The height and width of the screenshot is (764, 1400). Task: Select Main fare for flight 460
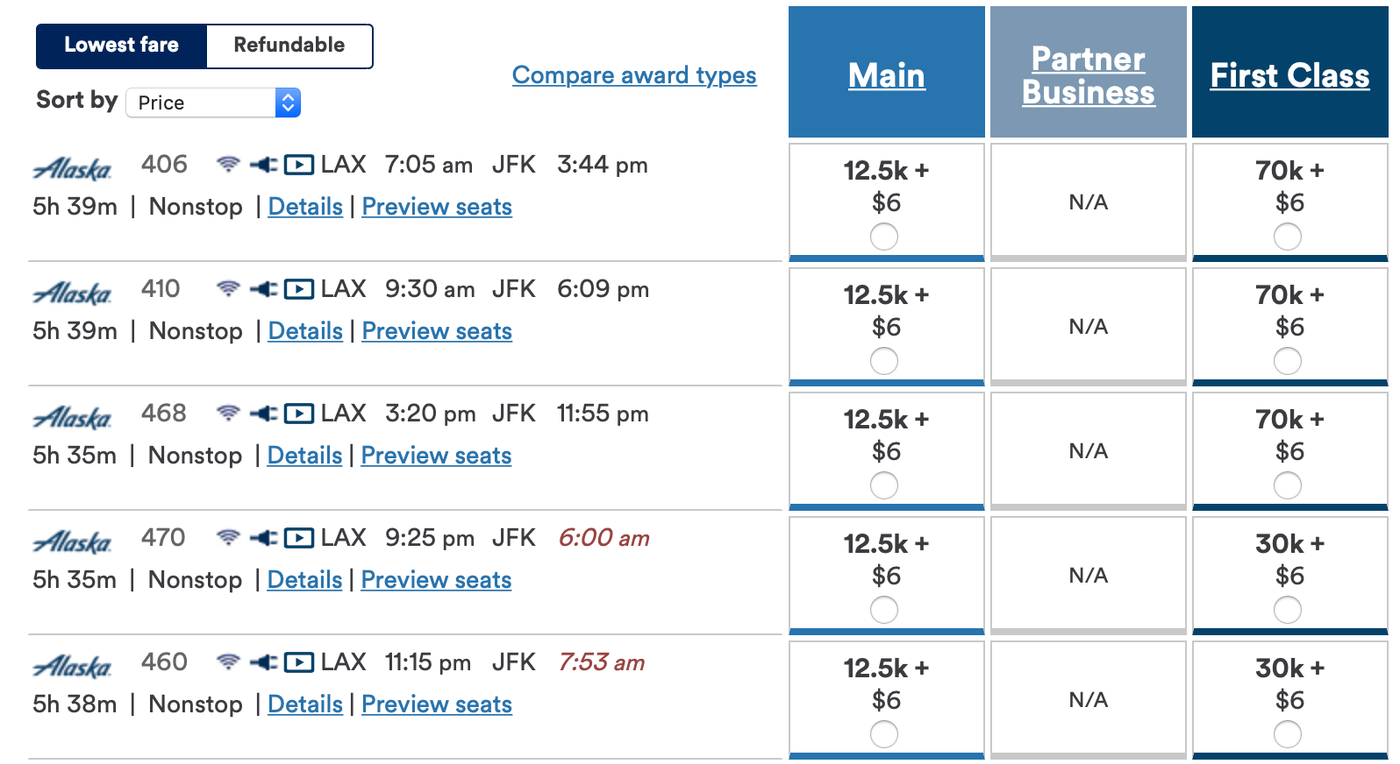click(884, 734)
